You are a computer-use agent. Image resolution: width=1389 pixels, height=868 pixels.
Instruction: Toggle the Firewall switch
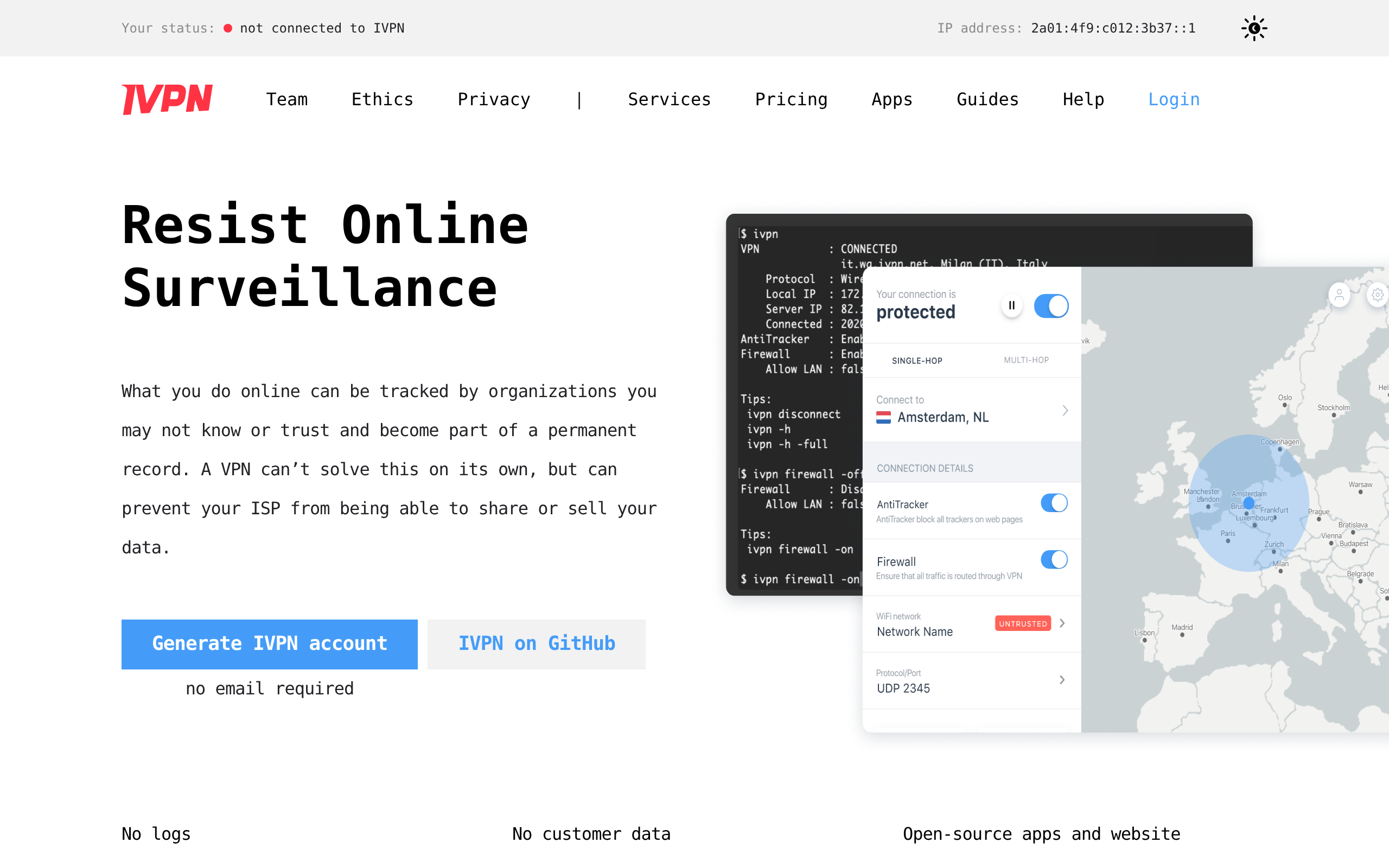pos(1054,559)
